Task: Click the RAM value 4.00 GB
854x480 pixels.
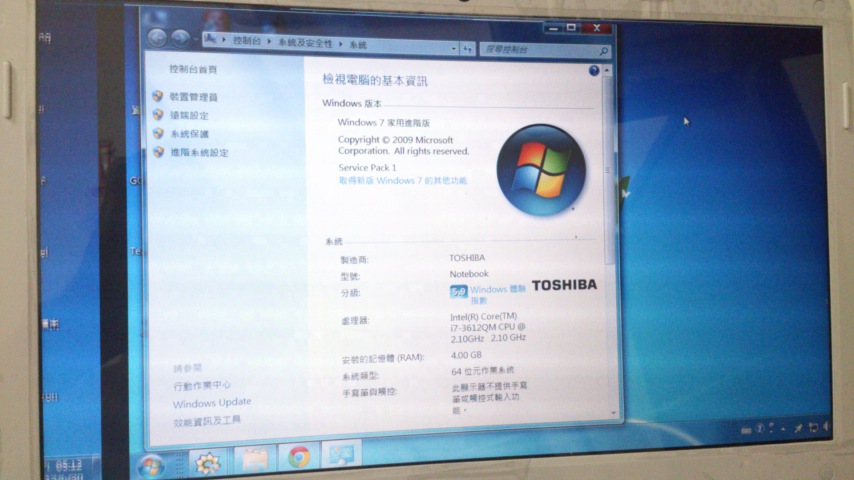Action: 466,355
